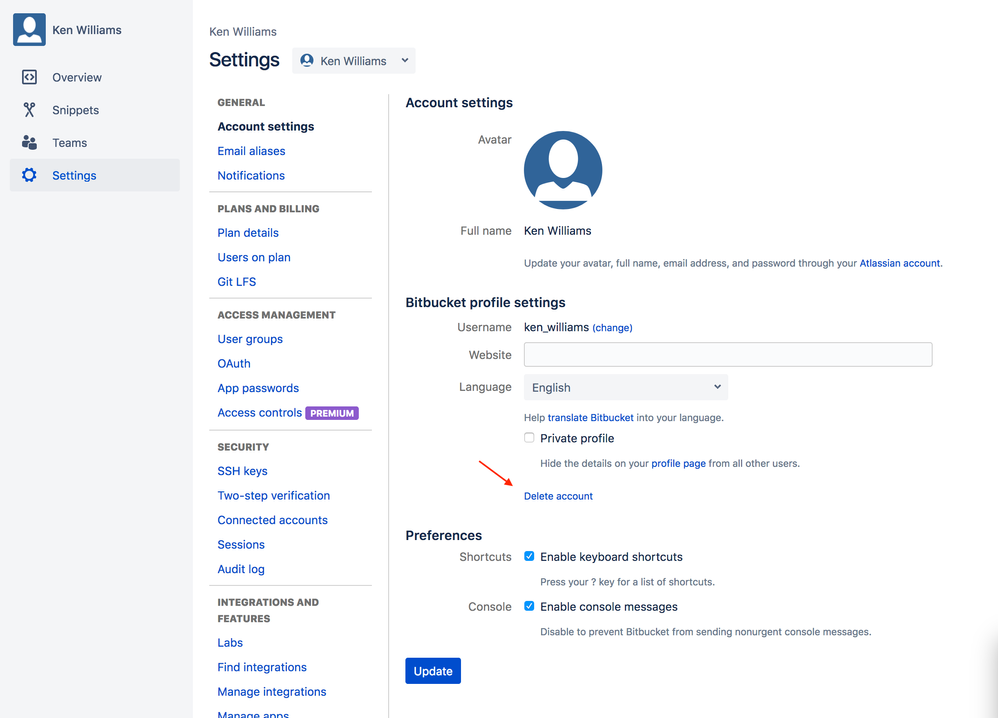Click the Teams people icon
Image resolution: width=998 pixels, height=718 pixels.
(29, 143)
